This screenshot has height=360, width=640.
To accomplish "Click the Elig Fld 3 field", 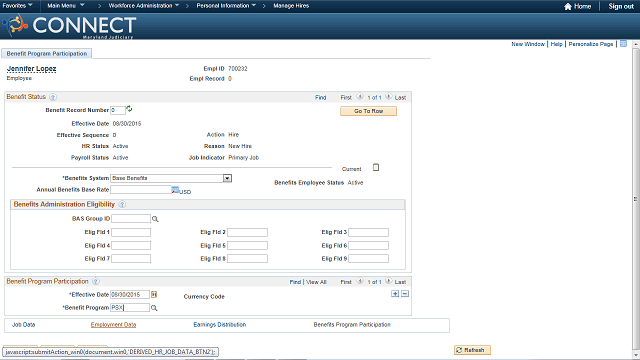I will 368,232.
